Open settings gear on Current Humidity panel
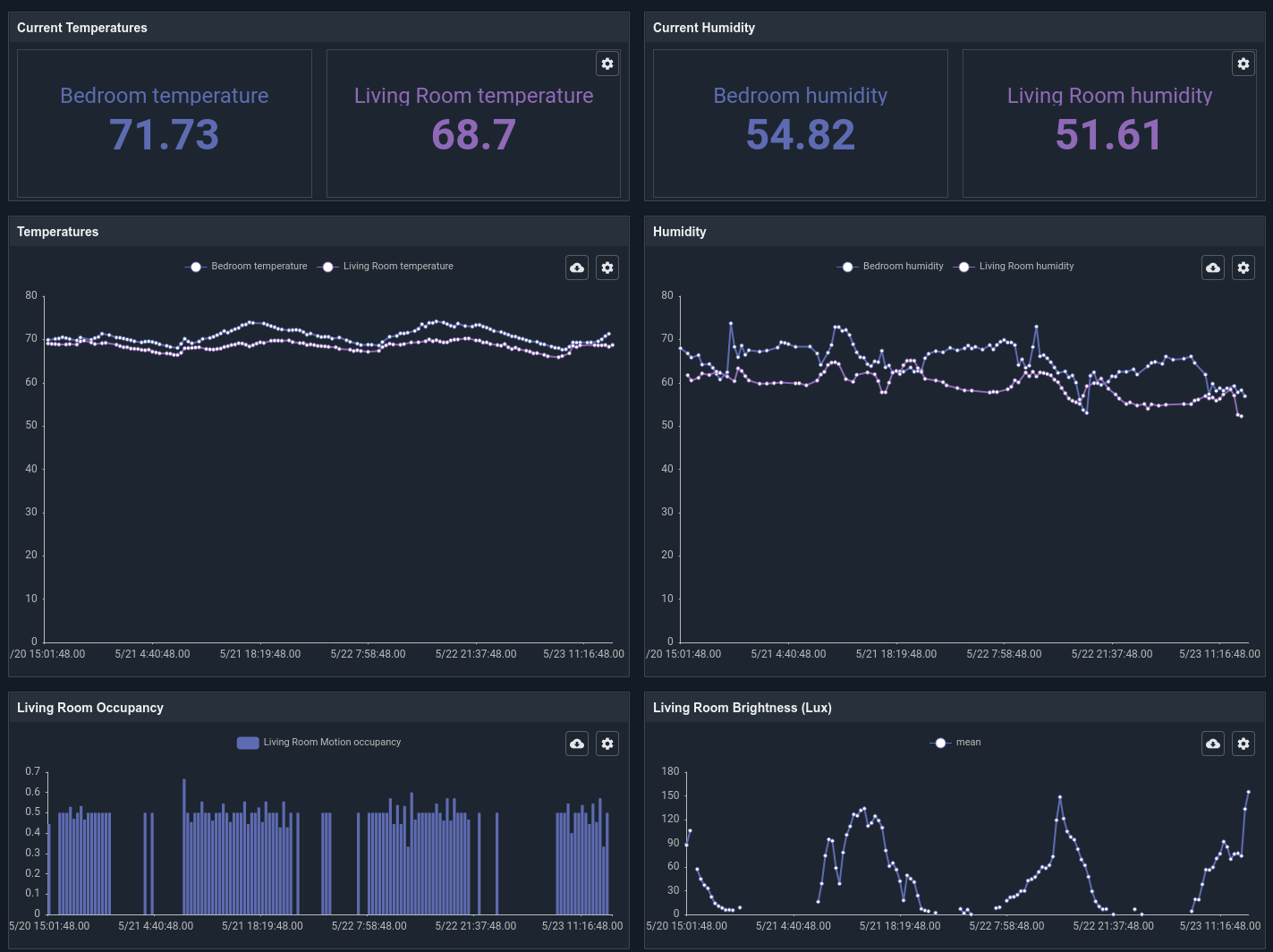Screen dimensions: 1273x952 point(1243,64)
